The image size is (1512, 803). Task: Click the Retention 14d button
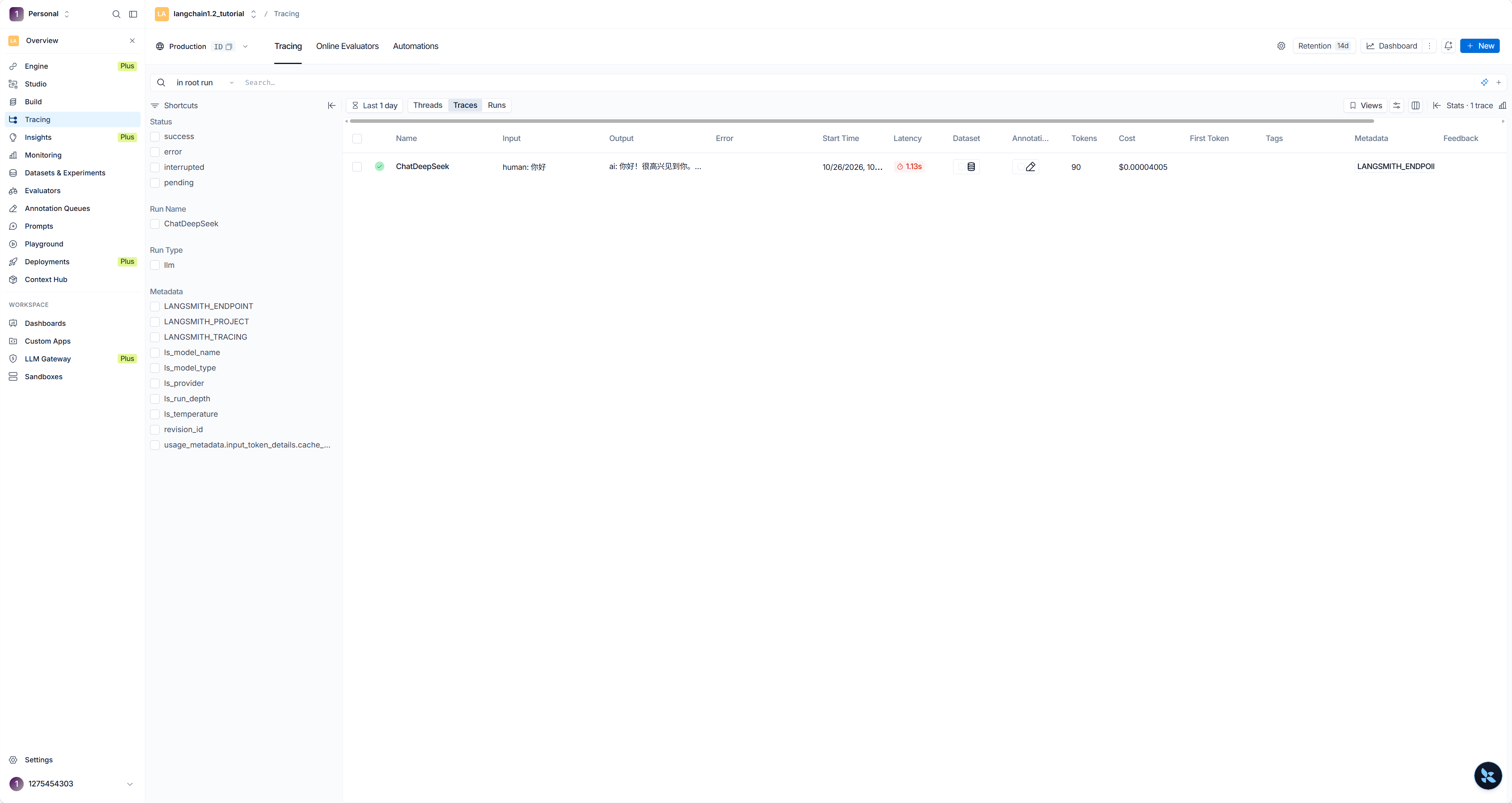point(1324,46)
